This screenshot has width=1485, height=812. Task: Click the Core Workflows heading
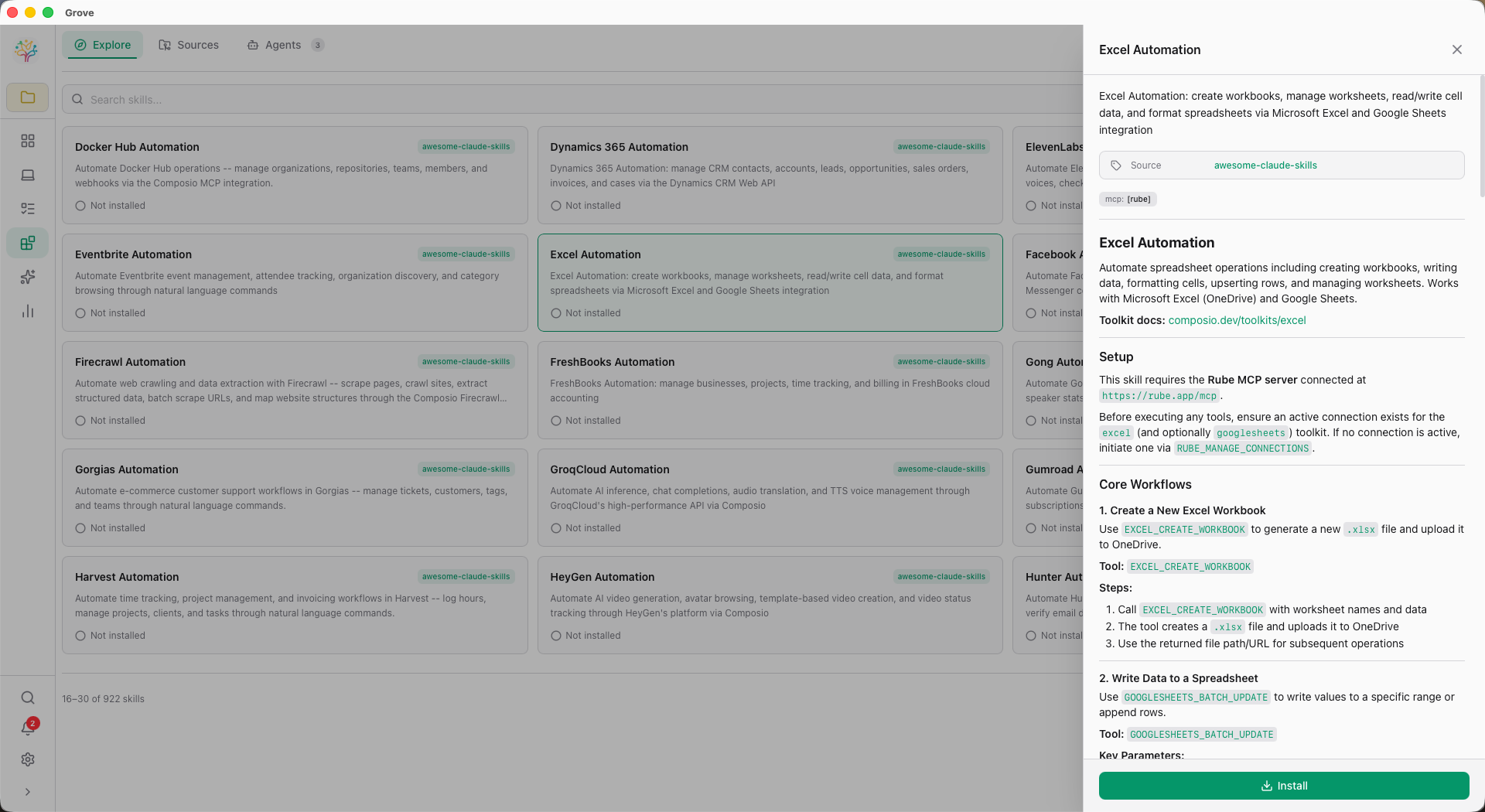[x=1145, y=485]
